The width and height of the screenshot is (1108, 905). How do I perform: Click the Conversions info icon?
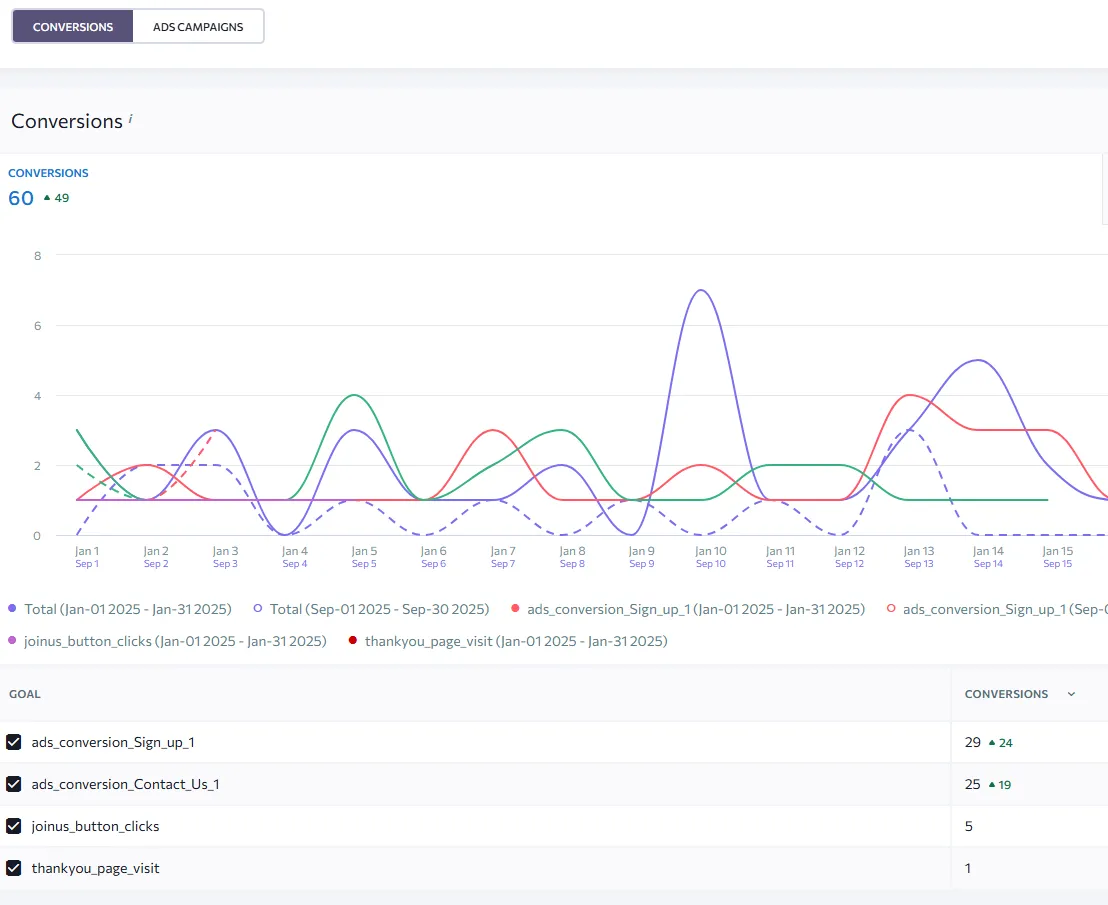coord(131,119)
